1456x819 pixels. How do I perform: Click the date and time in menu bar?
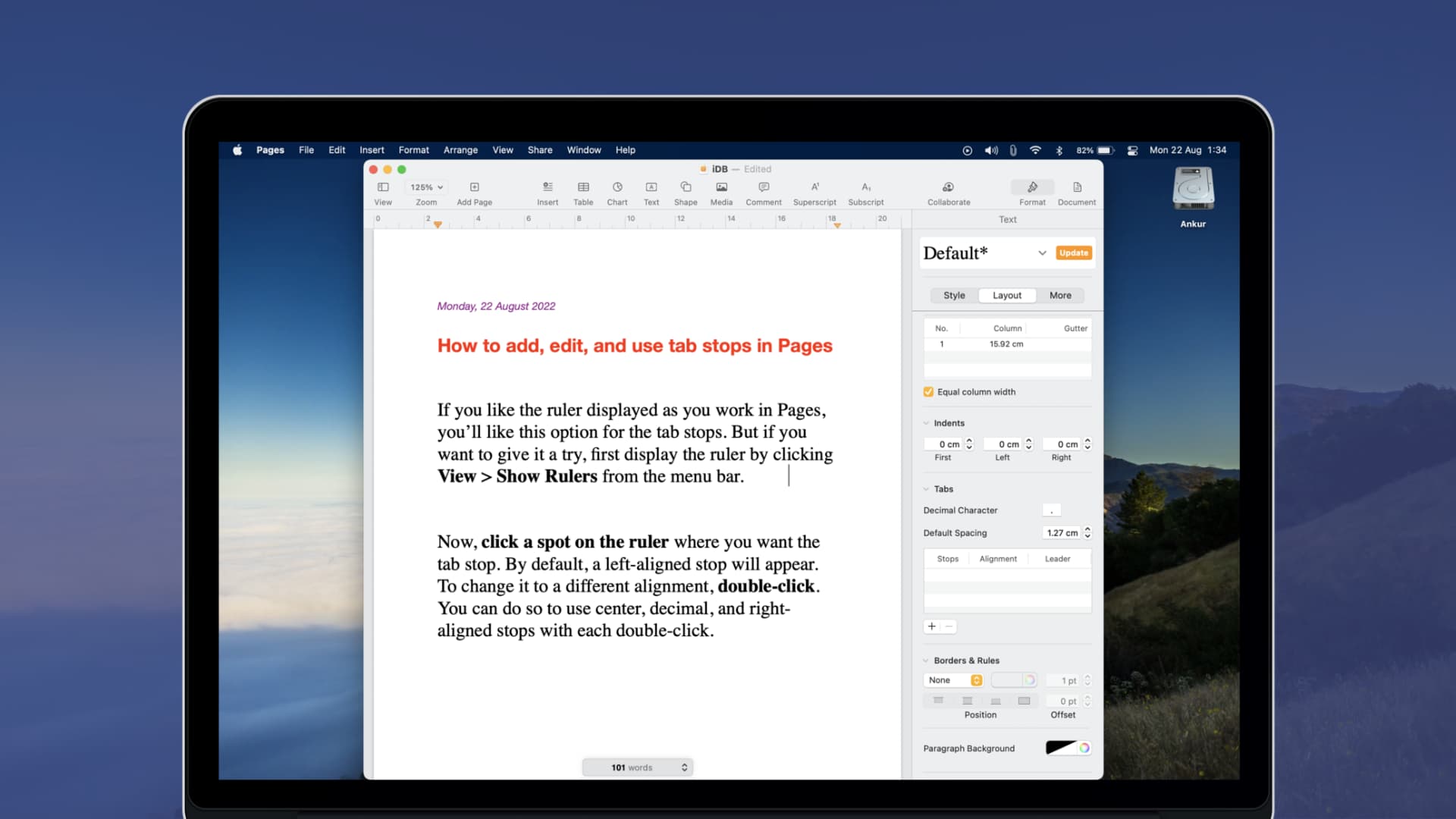pyautogui.click(x=1188, y=150)
